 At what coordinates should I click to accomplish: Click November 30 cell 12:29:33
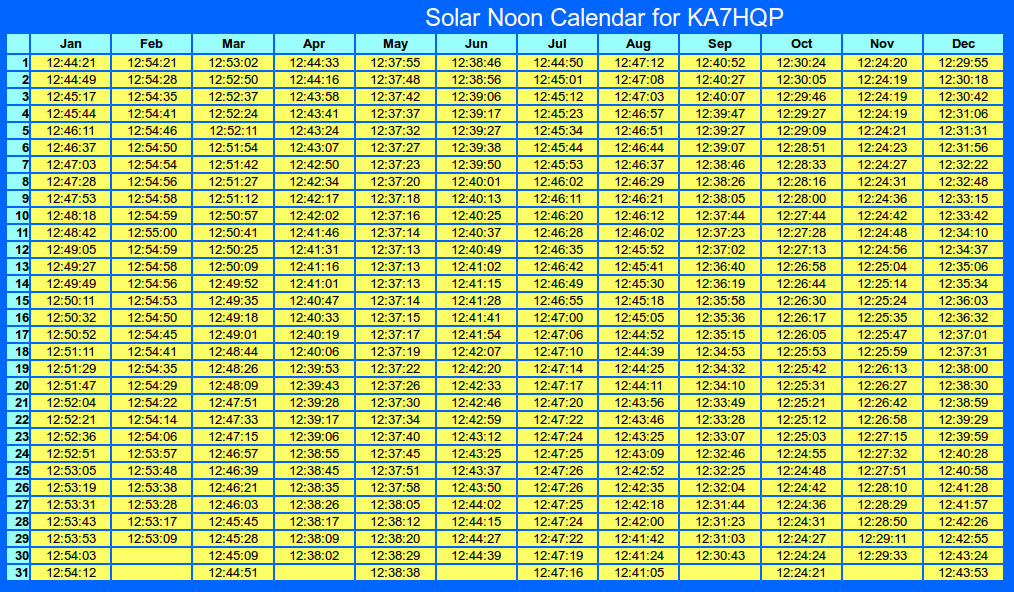click(882, 556)
